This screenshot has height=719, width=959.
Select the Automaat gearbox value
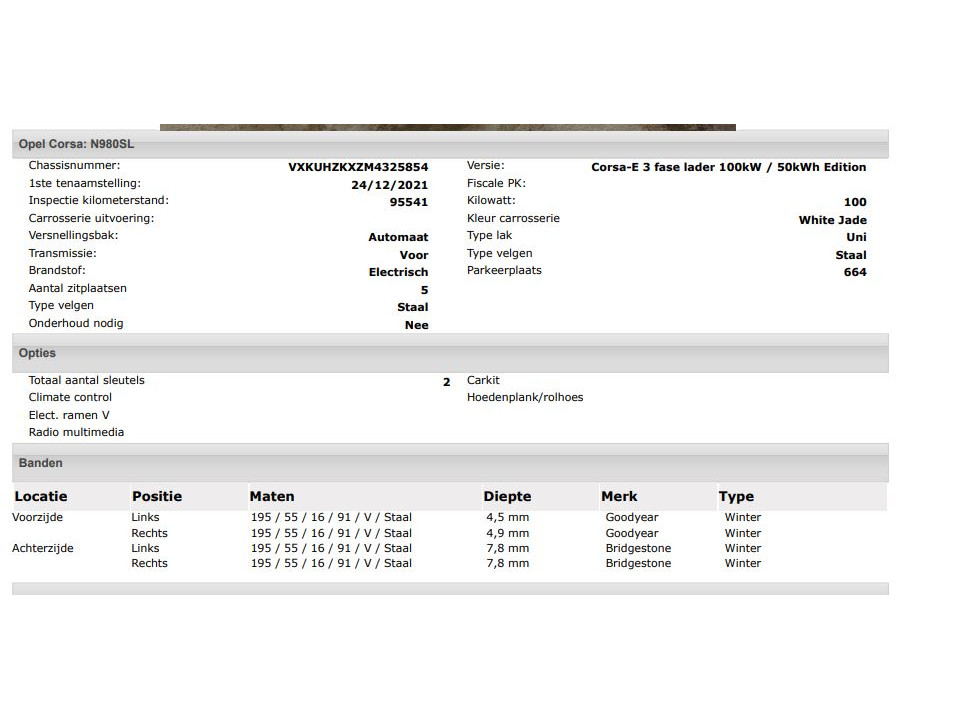pos(398,237)
